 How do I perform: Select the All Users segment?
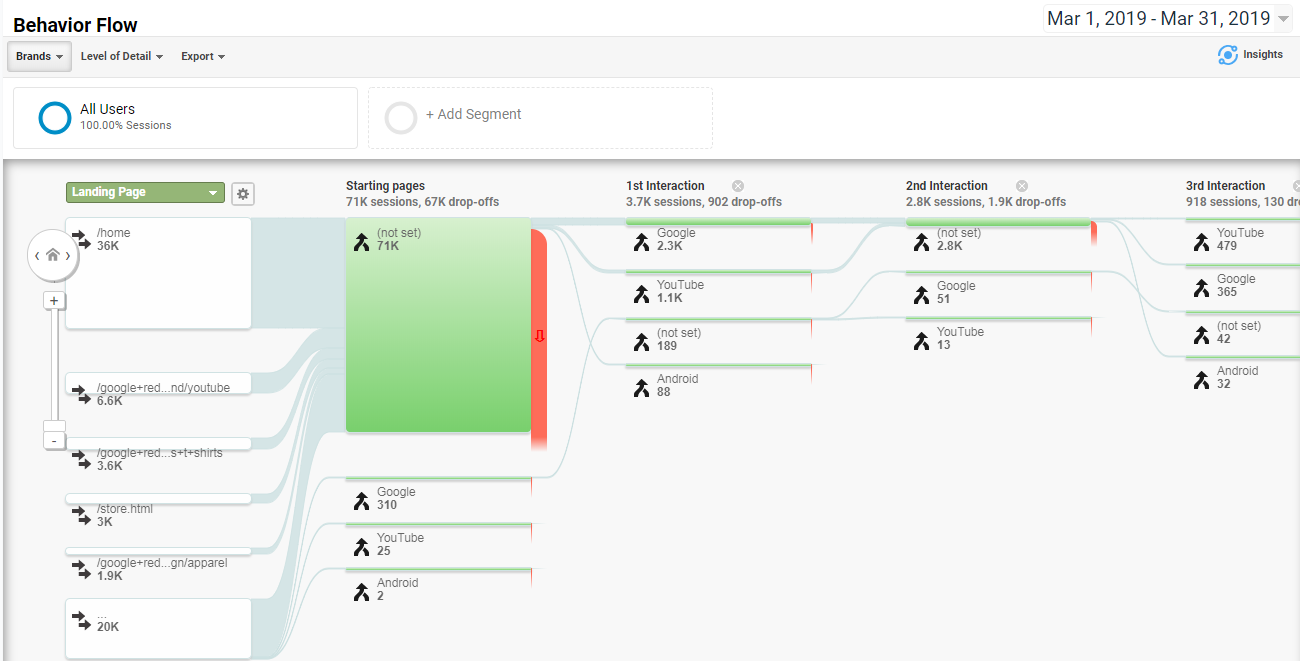185,118
